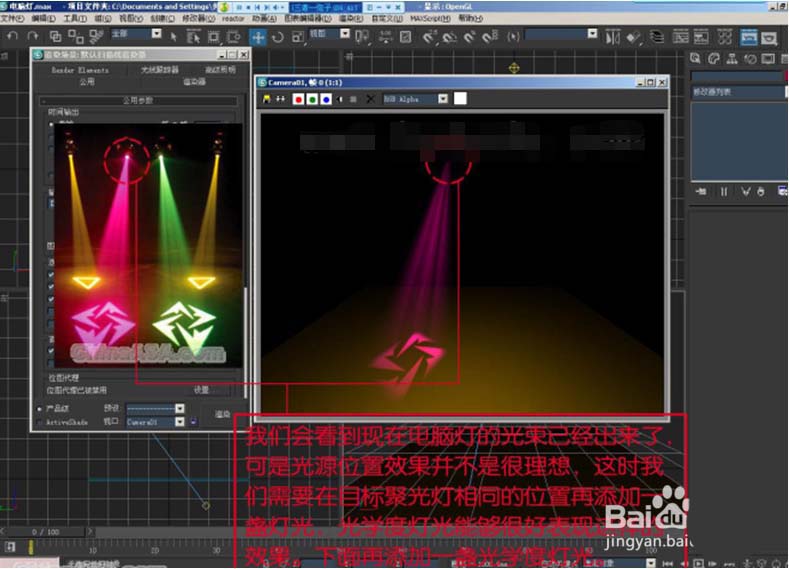The width and height of the screenshot is (789, 569).
Task: Toggle the Percent Snap magnet icon
Action: (x=469, y=37)
